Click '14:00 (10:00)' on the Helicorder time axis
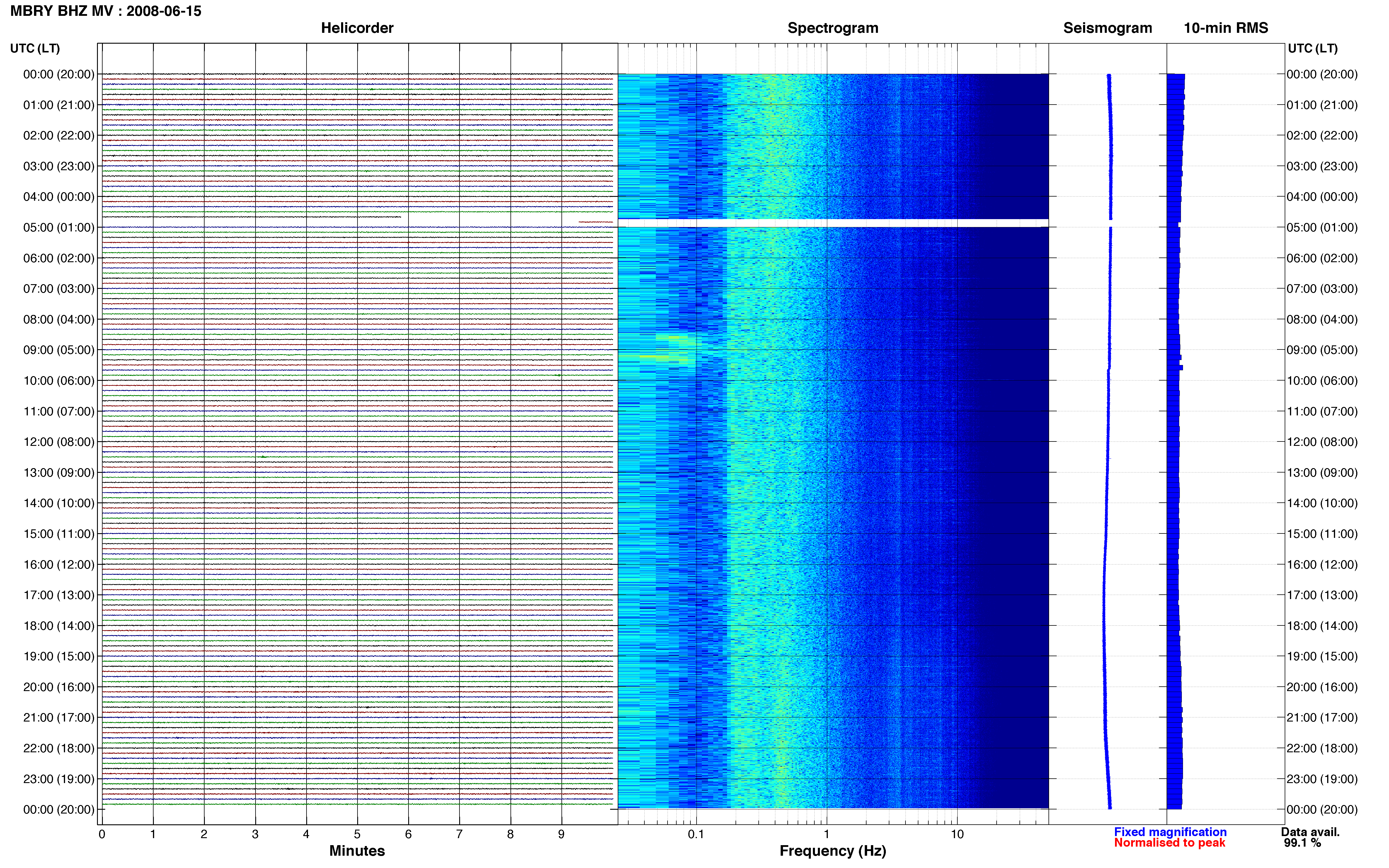The image size is (1389, 868). point(59,504)
